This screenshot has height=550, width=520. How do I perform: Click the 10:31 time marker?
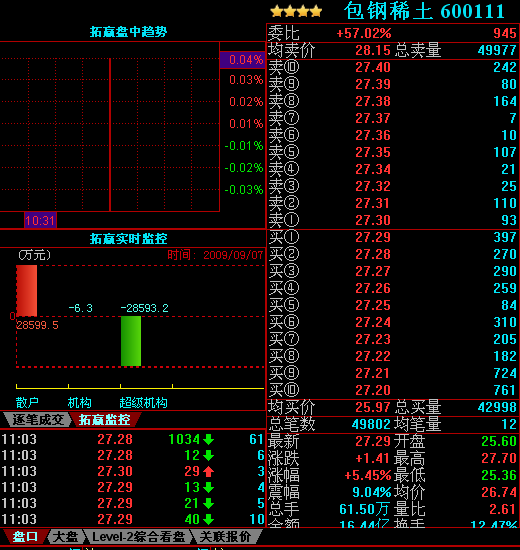pyautogui.click(x=40, y=221)
